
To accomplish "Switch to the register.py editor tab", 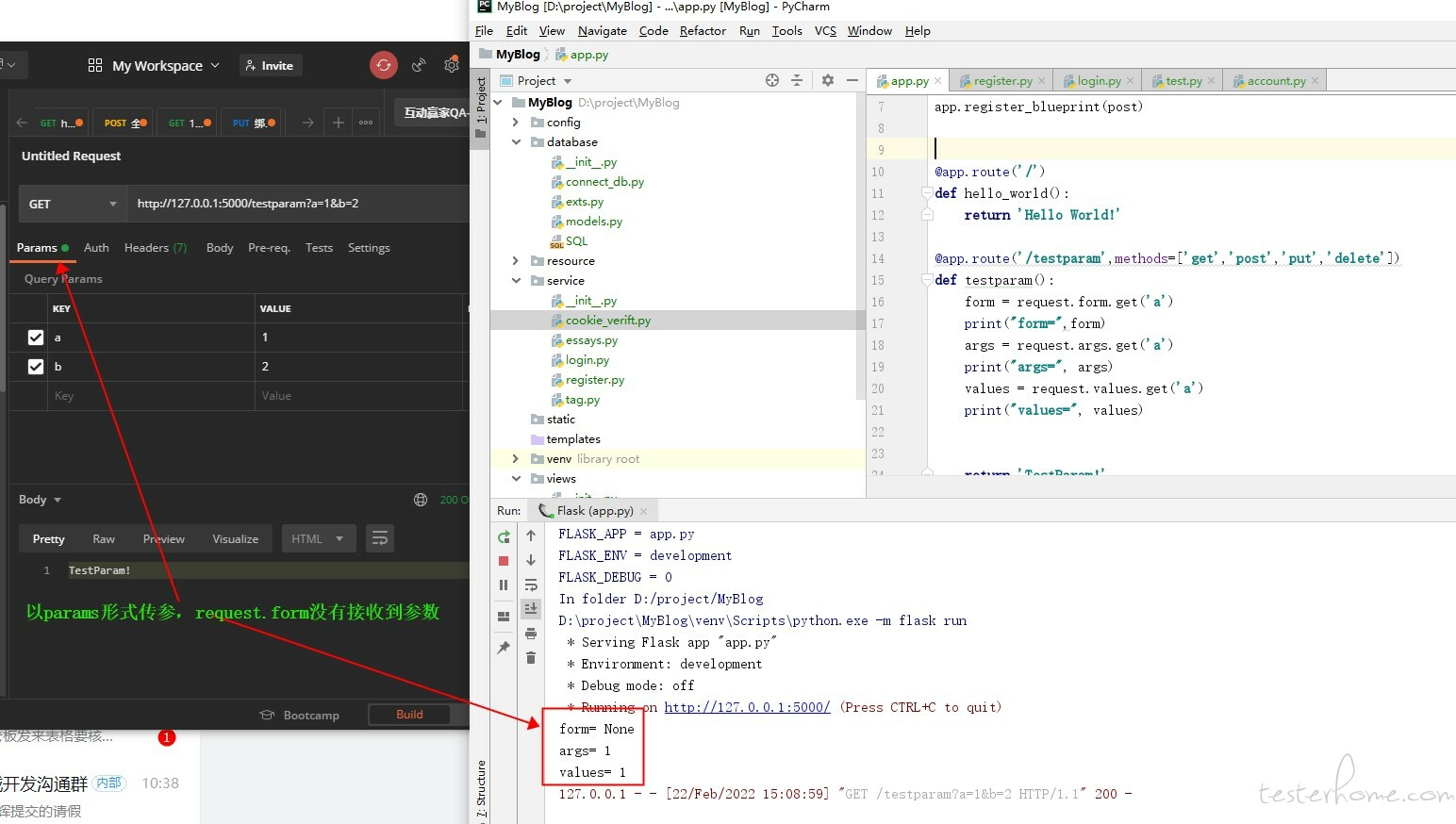I will coord(1002,81).
